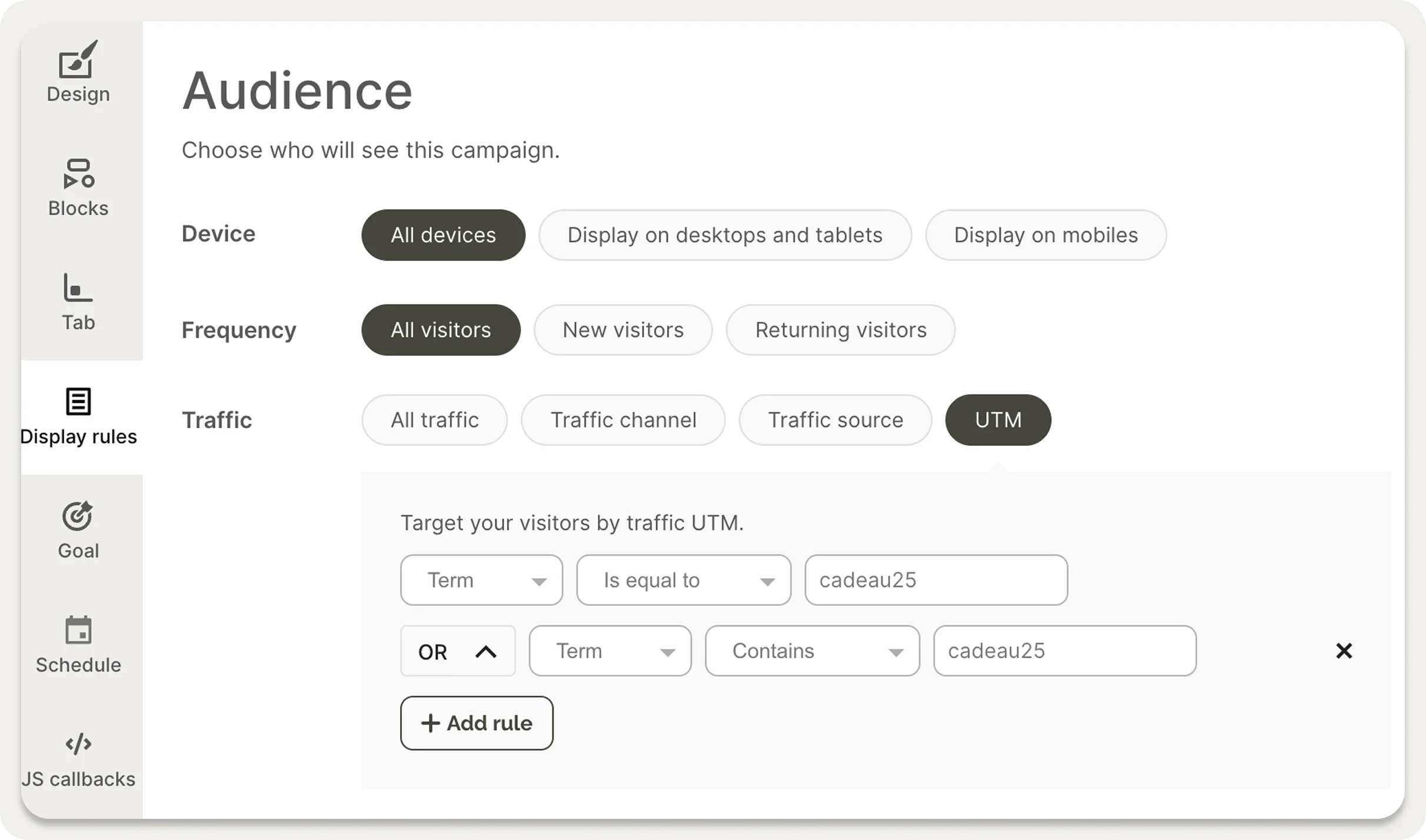Open the Schedule panel
Viewport: 1426px width, 840px height.
pyautogui.click(x=78, y=643)
